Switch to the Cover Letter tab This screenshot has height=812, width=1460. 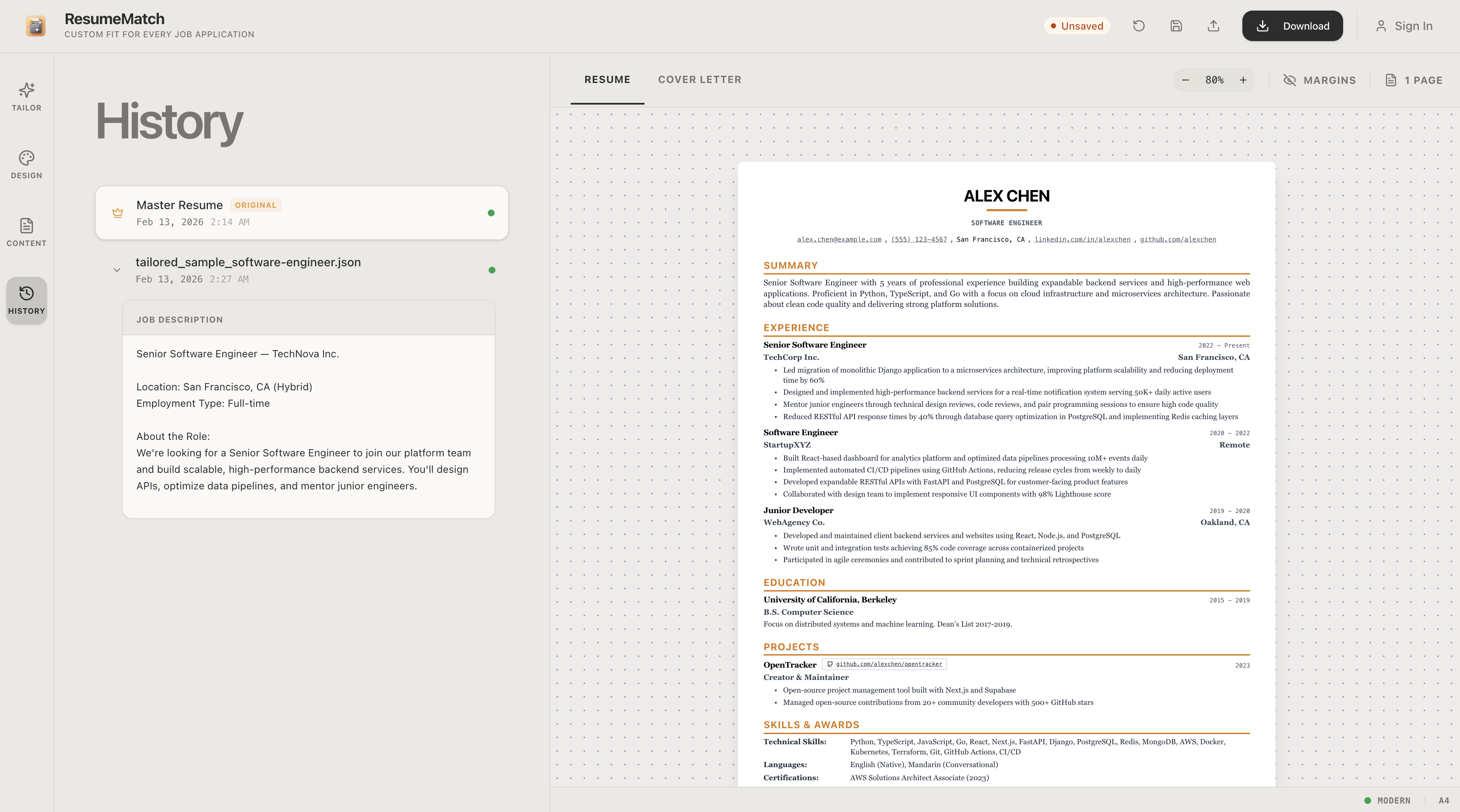[700, 79]
